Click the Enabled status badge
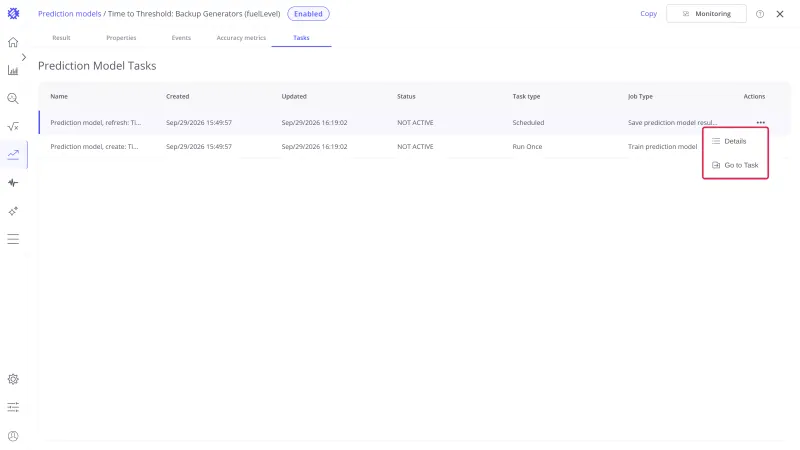 click(308, 14)
